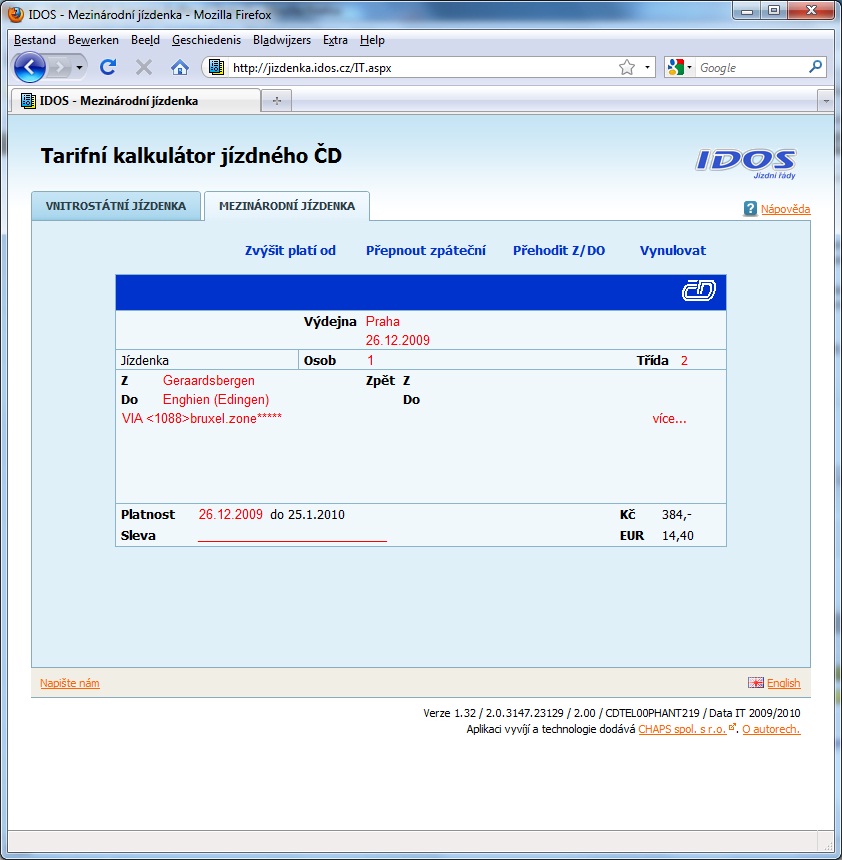Click the Zvýšit platí od link

pos(290,251)
